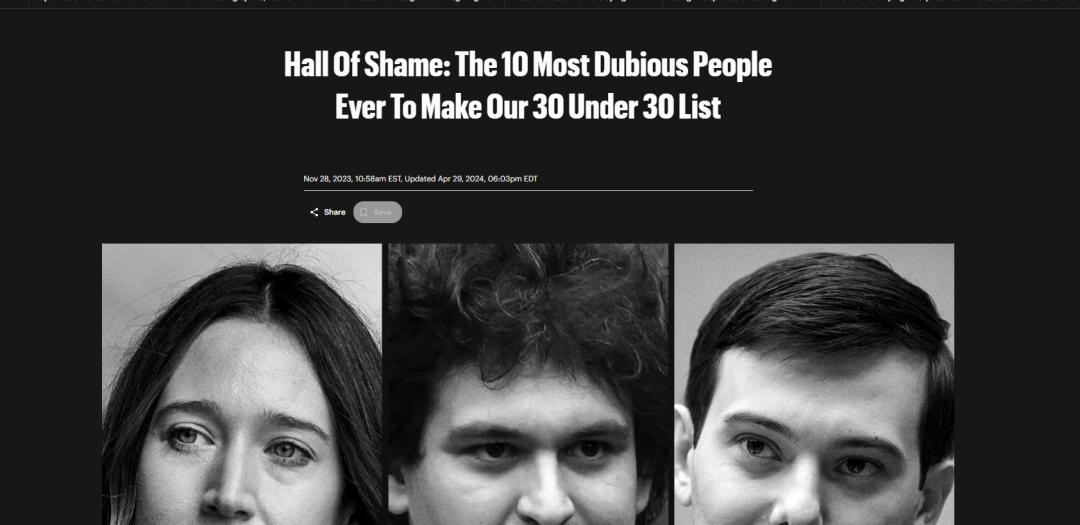1080x525 pixels.
Task: Select the curly-haired person's portrait photo
Action: tap(528, 384)
